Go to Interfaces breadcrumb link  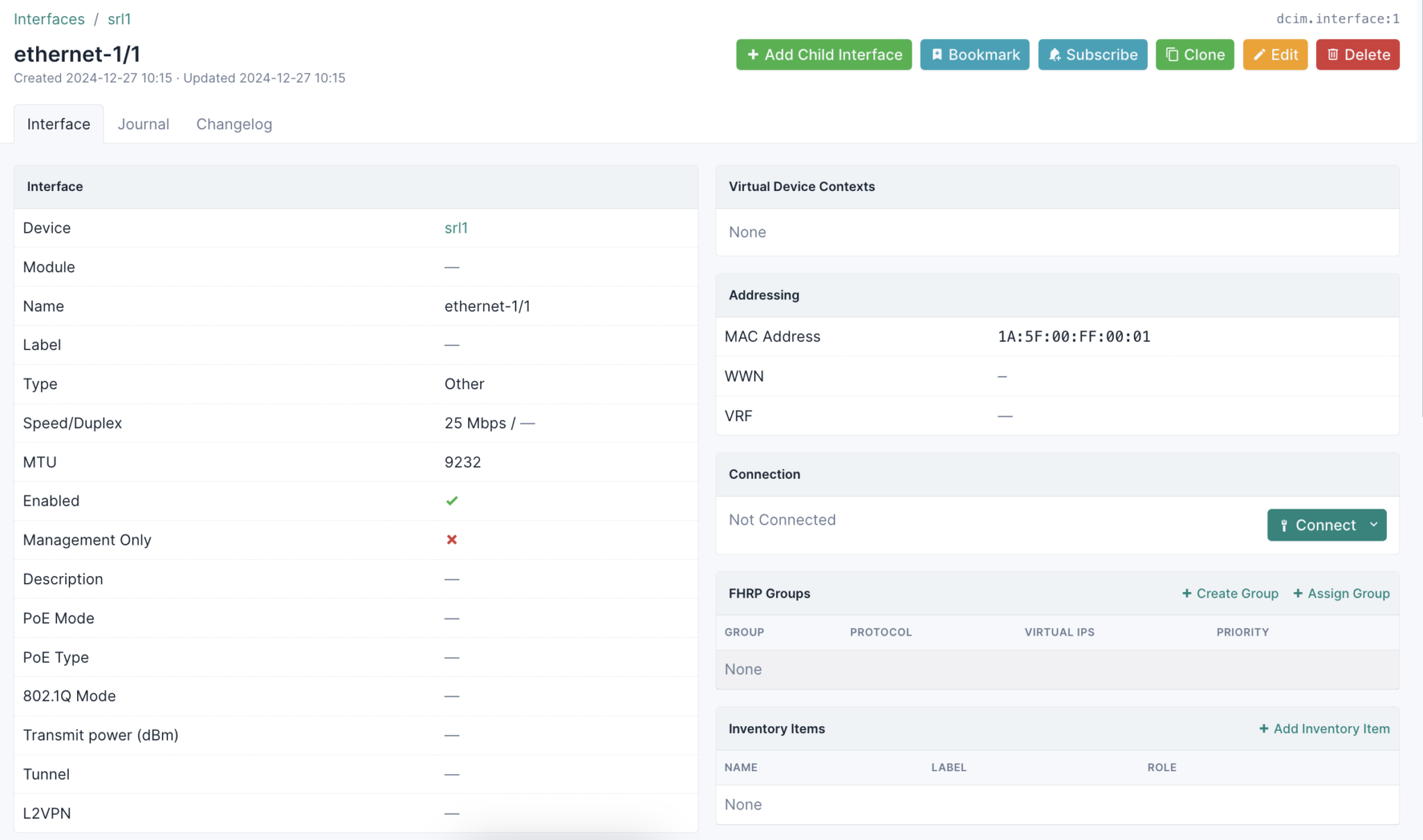pyautogui.click(x=49, y=19)
